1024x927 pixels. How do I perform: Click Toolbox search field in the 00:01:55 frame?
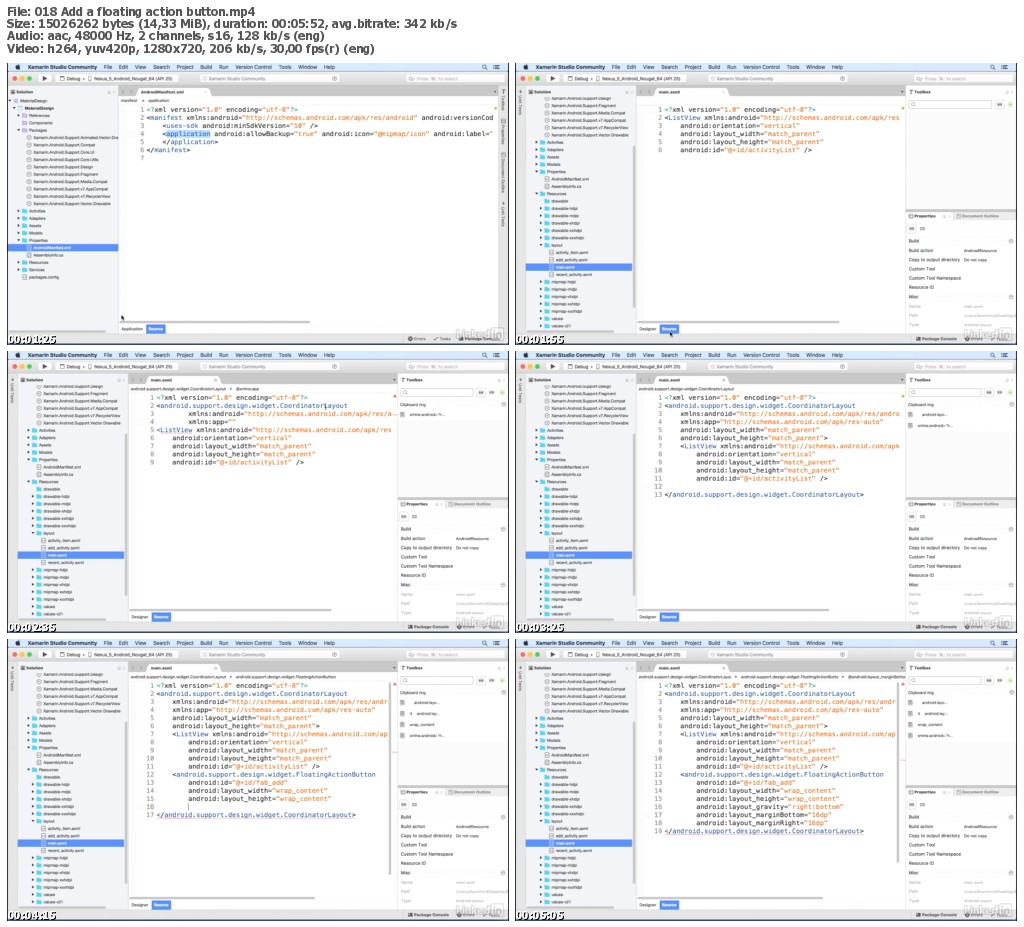click(951, 105)
